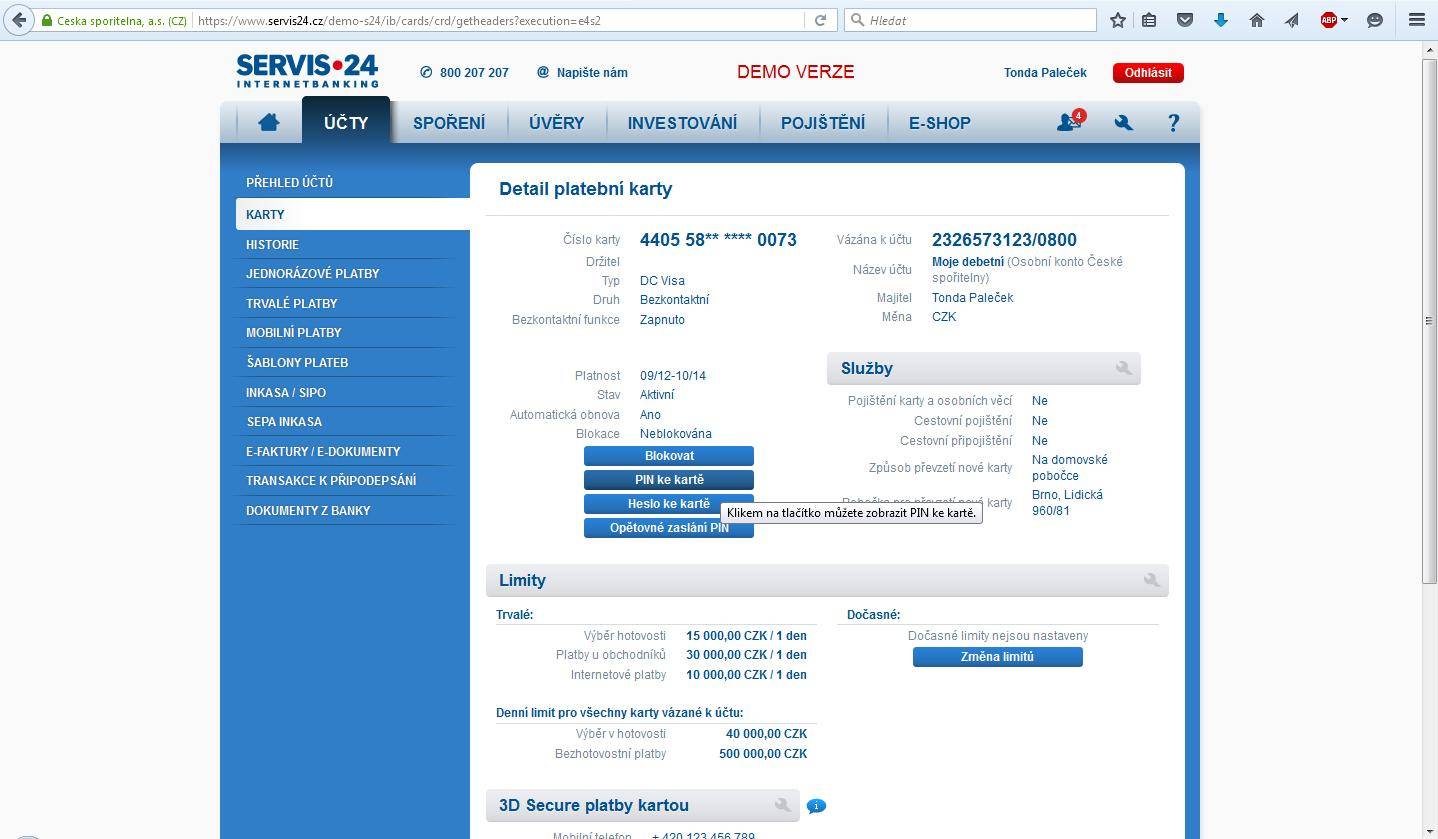Open the Pocket icon in the toolbar
This screenshot has height=839, width=1438.
1185,20
